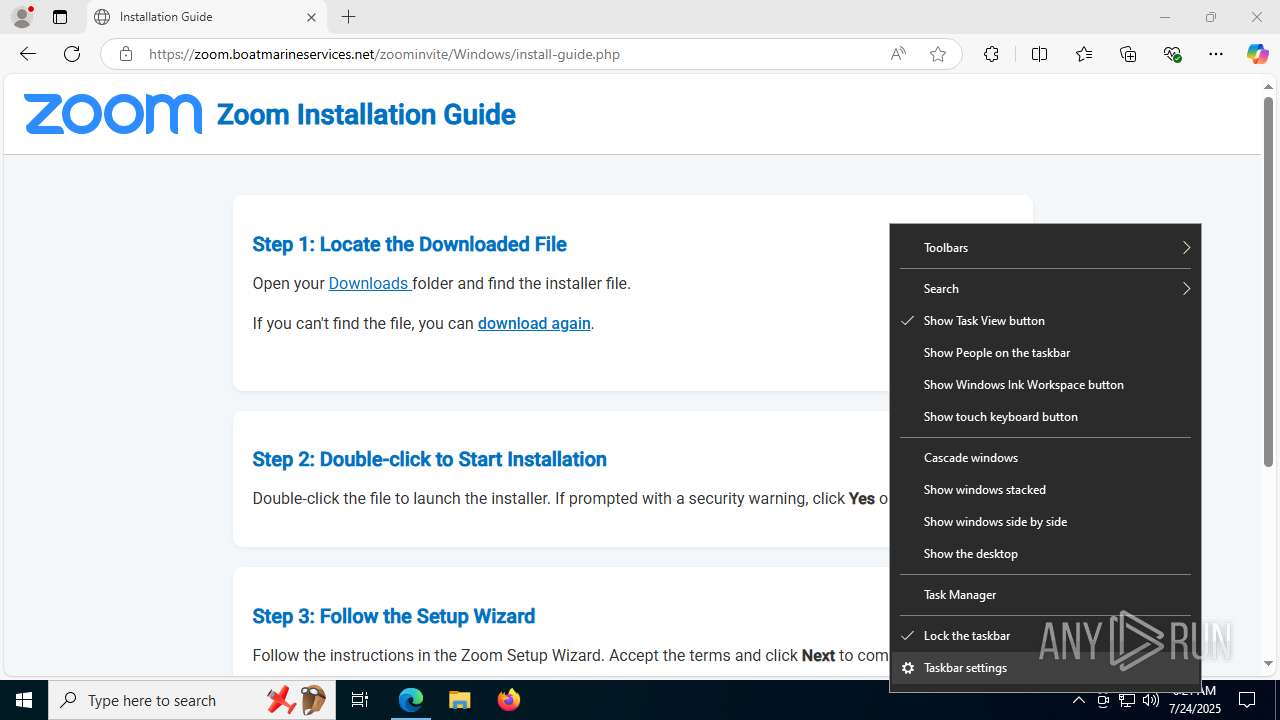Screen dimensions: 1280x720
Task: Open a new browser tab
Action: pos(348,17)
